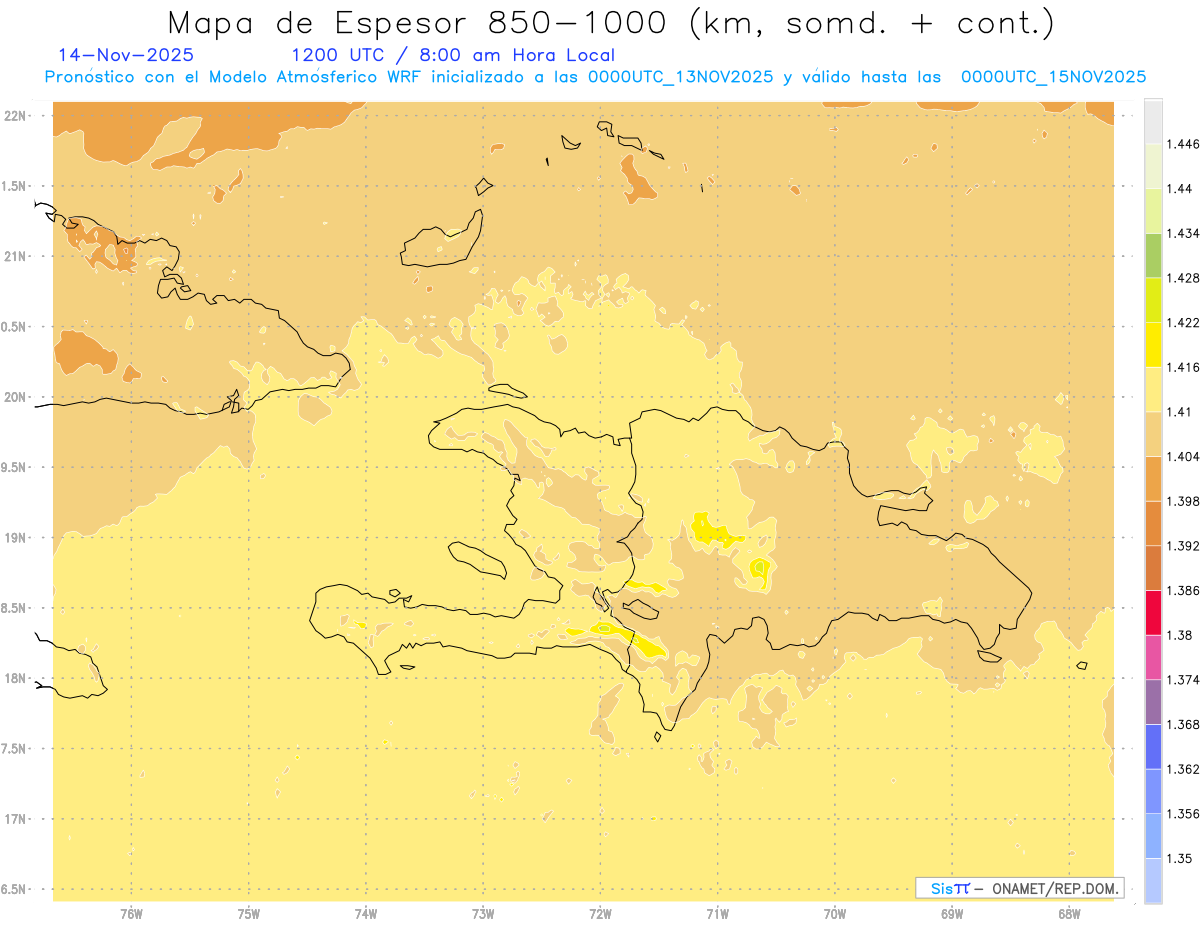Click the 21N latitude label
1200x927 pixels.
15,257
